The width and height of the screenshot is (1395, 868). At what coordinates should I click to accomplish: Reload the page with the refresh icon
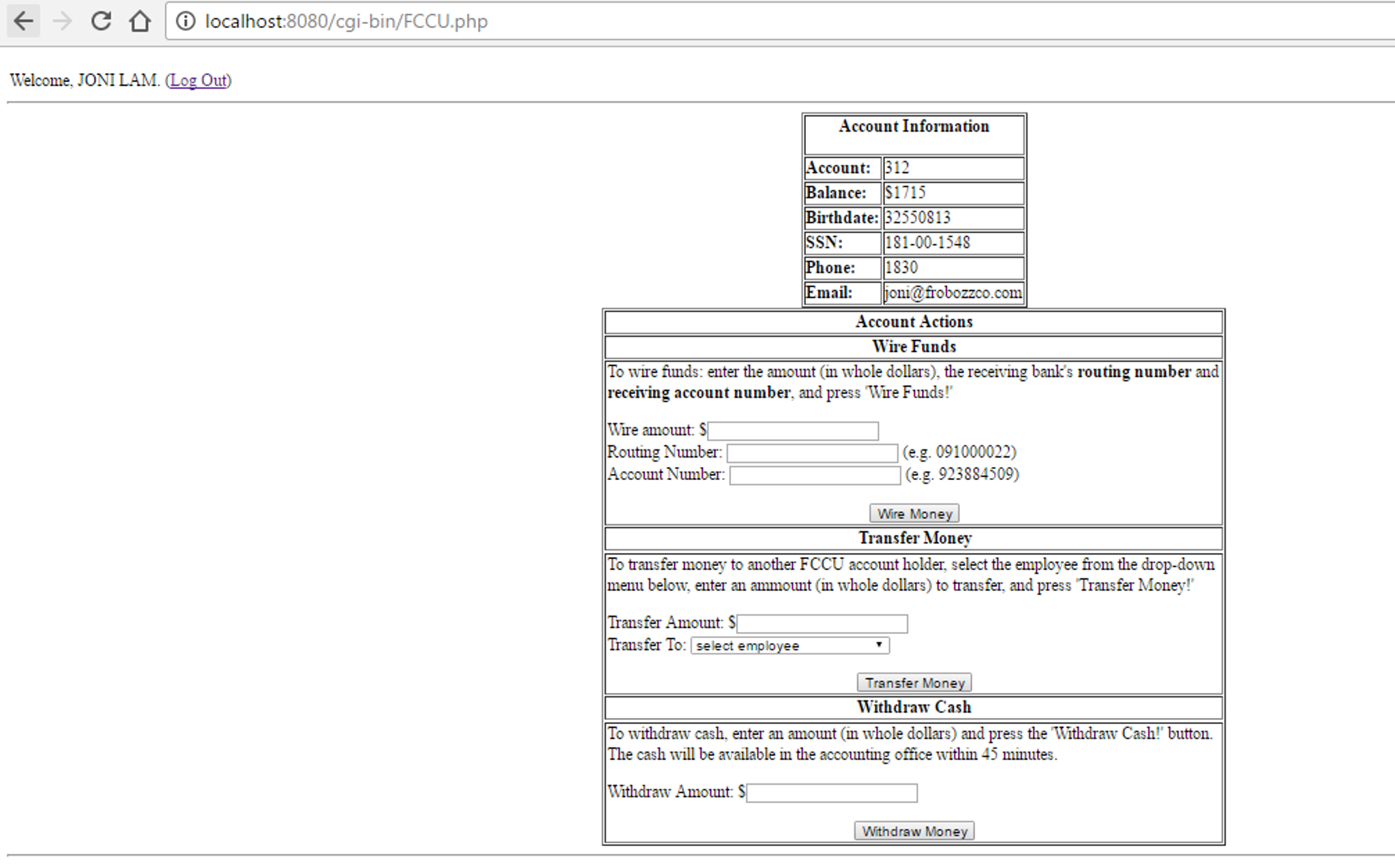(x=101, y=21)
